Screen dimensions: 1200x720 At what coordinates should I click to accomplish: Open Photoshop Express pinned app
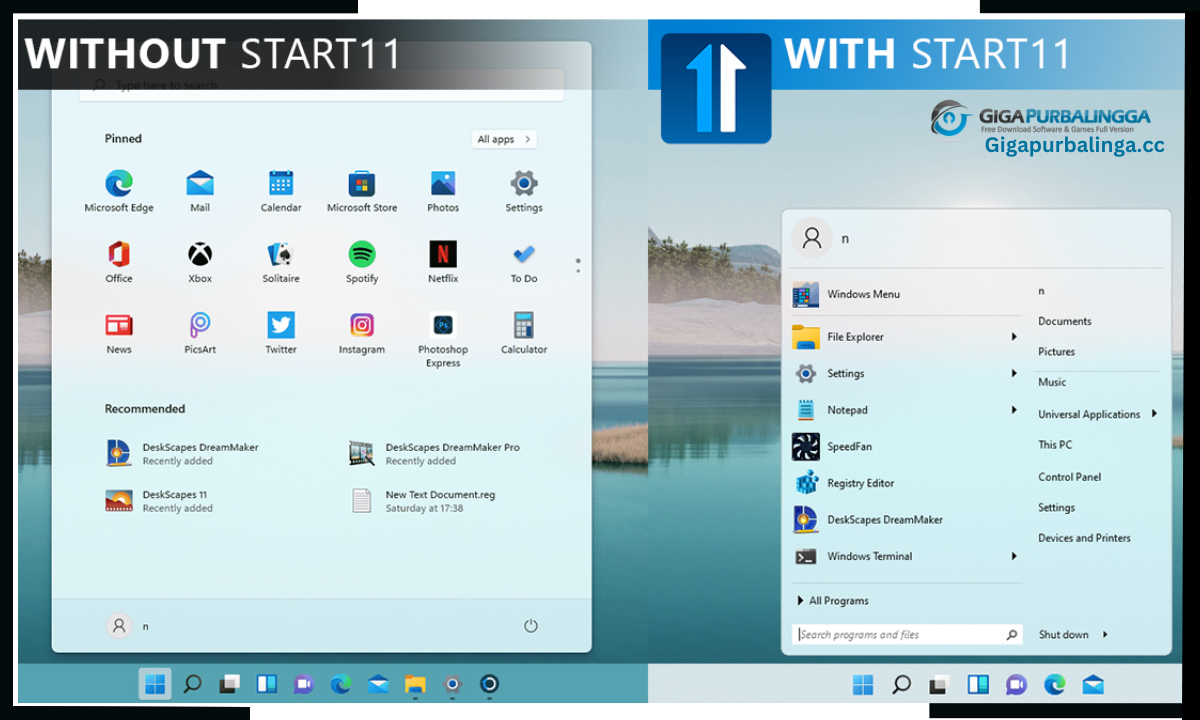(443, 340)
